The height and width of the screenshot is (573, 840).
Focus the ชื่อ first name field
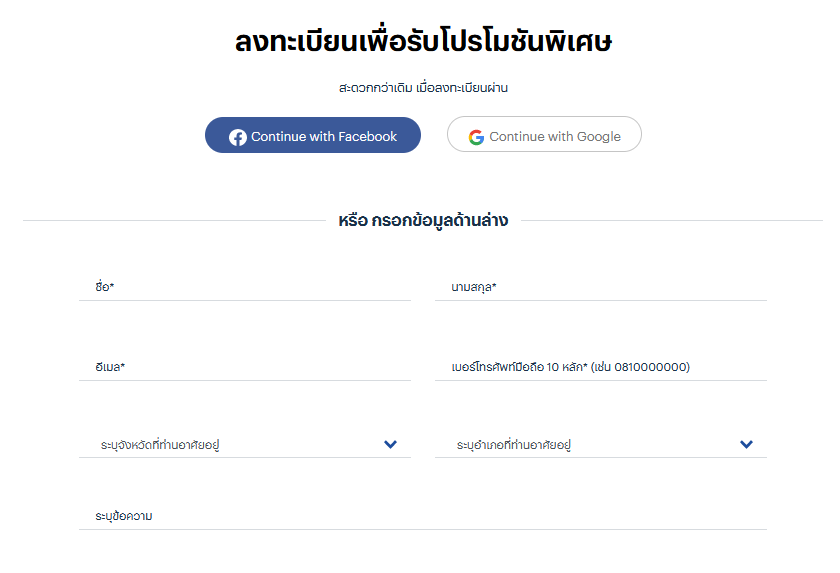click(x=245, y=286)
